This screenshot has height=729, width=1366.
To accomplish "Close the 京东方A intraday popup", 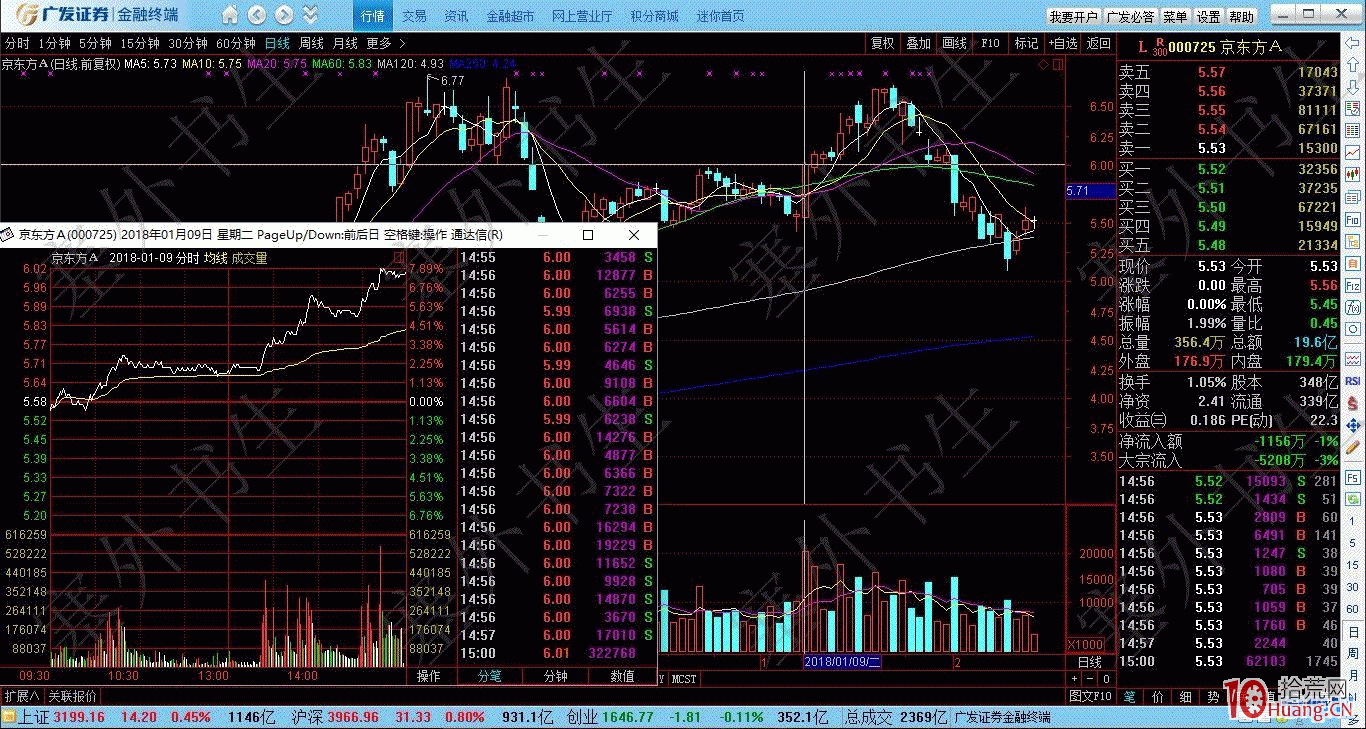I will click(x=634, y=235).
